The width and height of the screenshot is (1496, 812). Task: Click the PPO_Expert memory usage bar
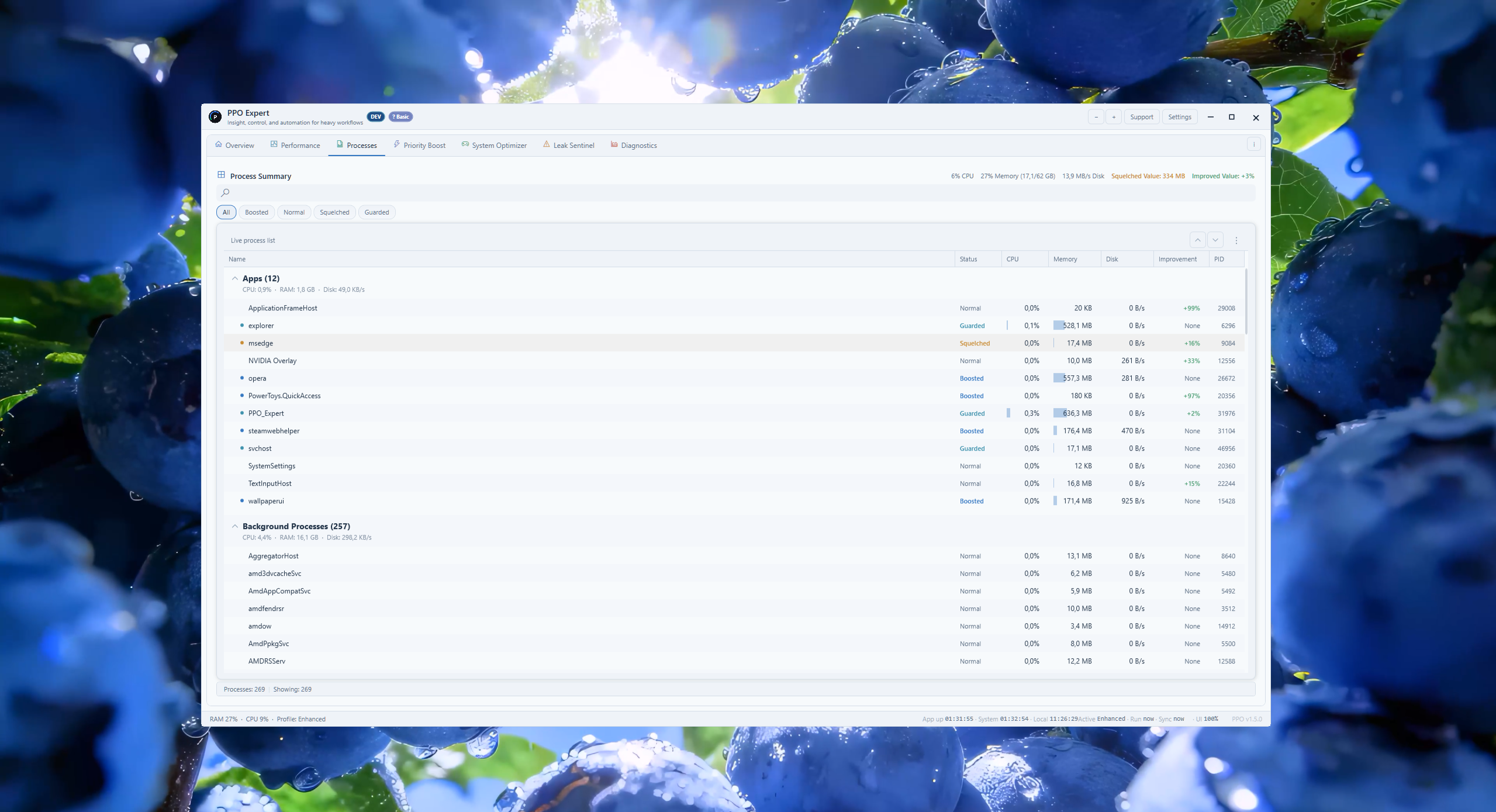tap(1060, 413)
